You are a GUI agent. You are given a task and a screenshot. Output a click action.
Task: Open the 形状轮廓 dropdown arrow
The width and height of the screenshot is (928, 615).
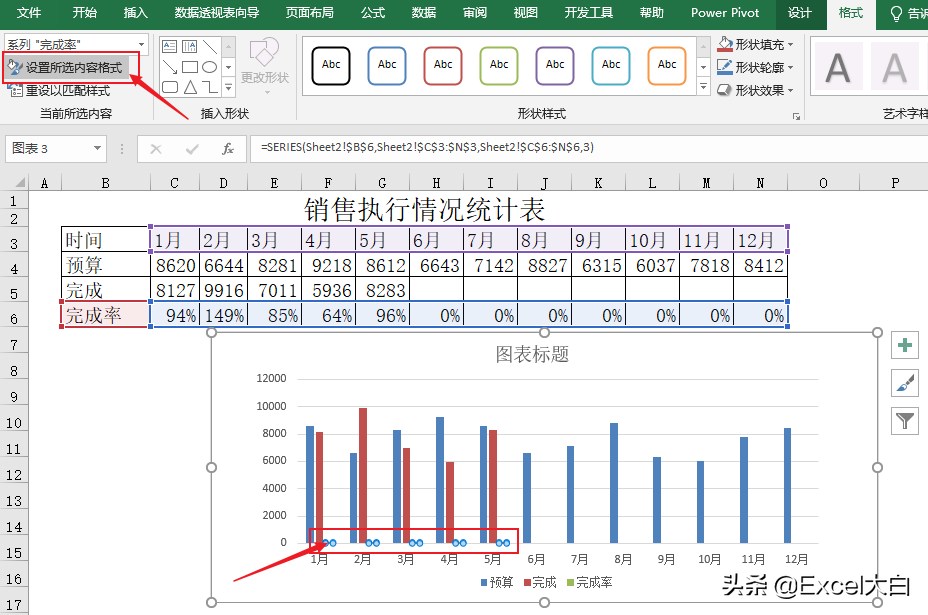coord(790,67)
